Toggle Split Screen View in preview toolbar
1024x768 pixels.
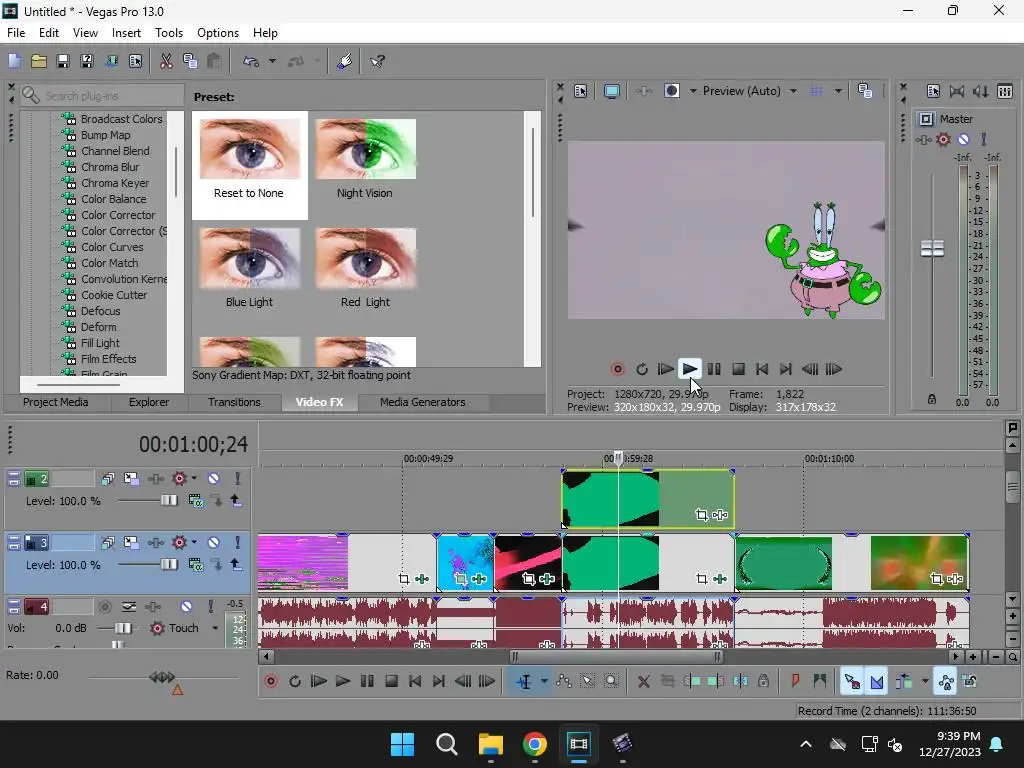click(671, 91)
